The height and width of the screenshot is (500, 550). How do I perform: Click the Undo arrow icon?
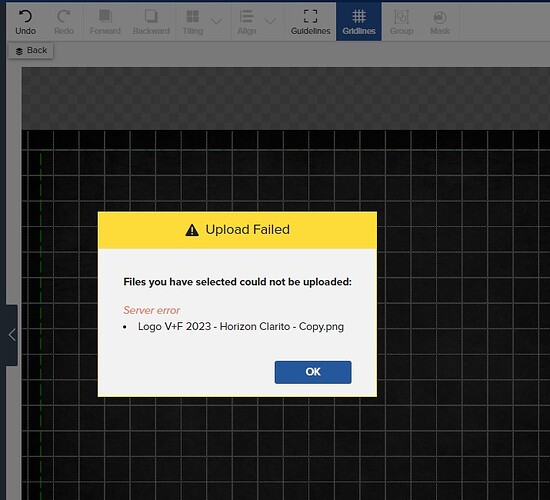coord(25,16)
